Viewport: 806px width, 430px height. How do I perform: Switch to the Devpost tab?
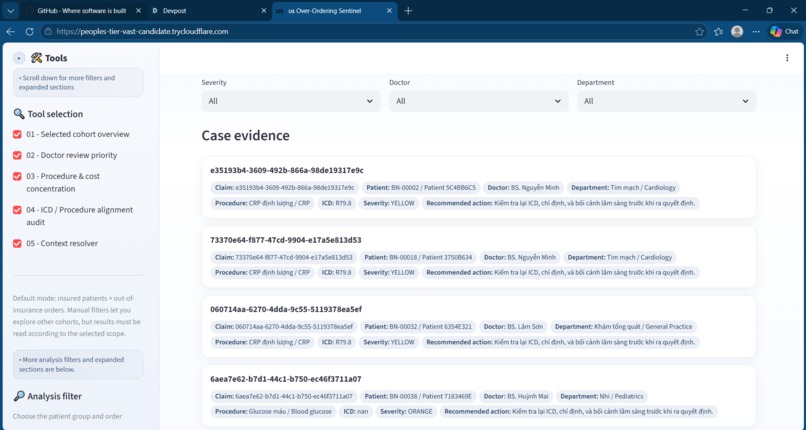(x=209, y=11)
